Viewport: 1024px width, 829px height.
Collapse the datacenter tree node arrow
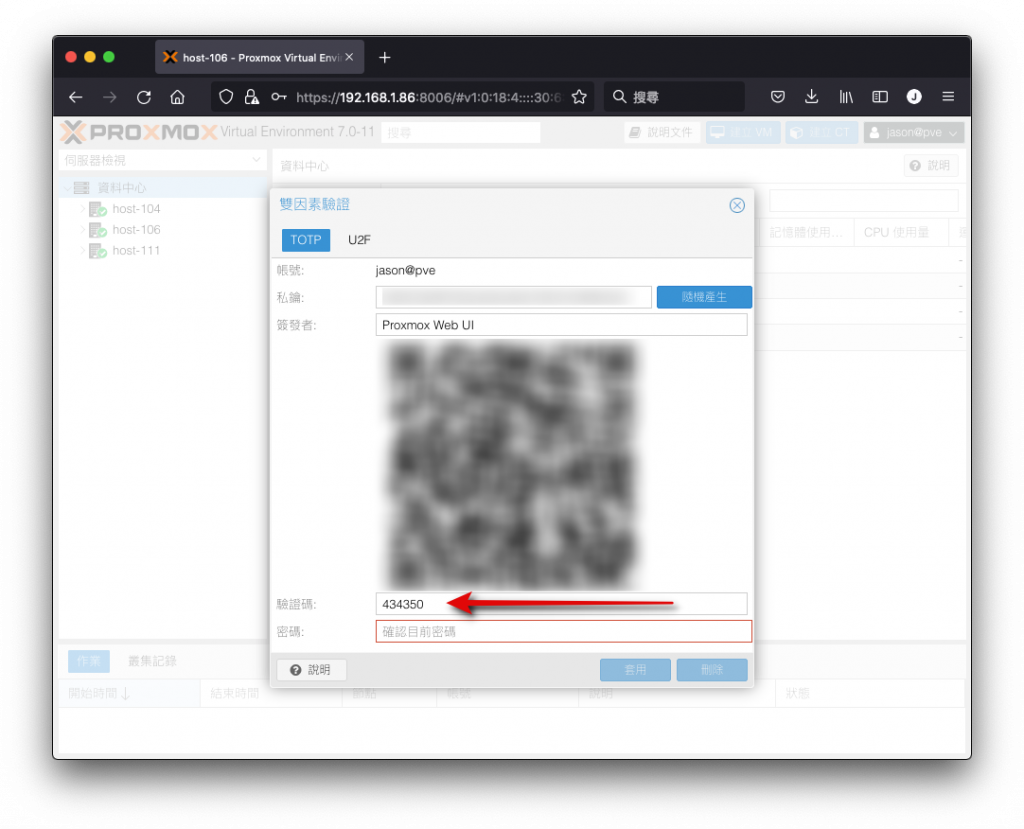(67, 188)
